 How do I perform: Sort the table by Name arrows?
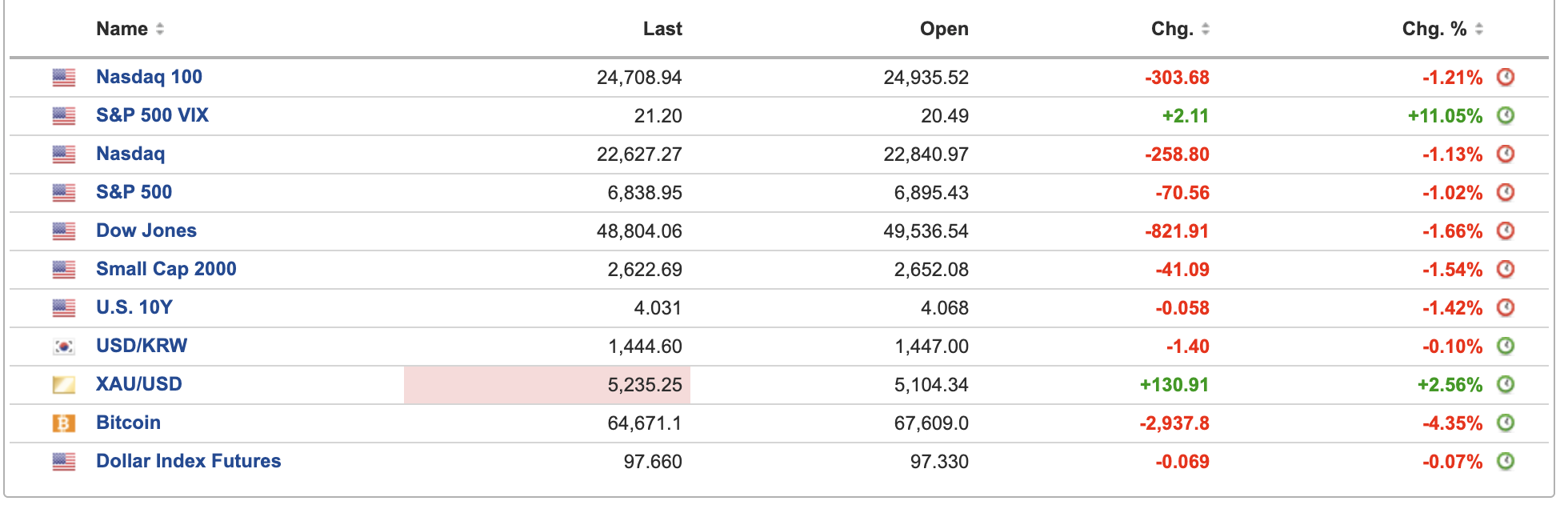[160, 29]
